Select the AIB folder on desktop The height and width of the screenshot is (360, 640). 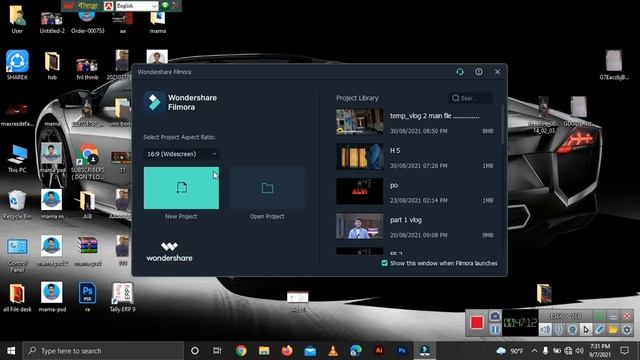pos(87,204)
